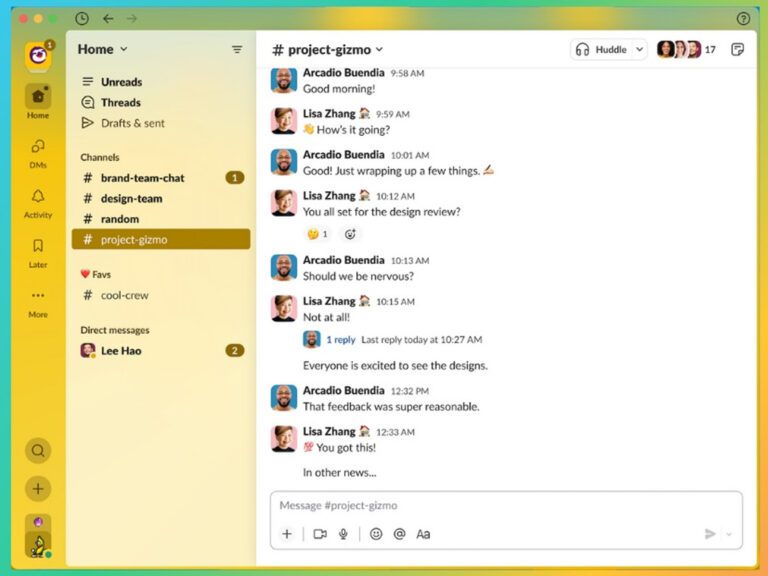Open Later bookmark in the rail
The width and height of the screenshot is (768, 576).
click(x=38, y=254)
